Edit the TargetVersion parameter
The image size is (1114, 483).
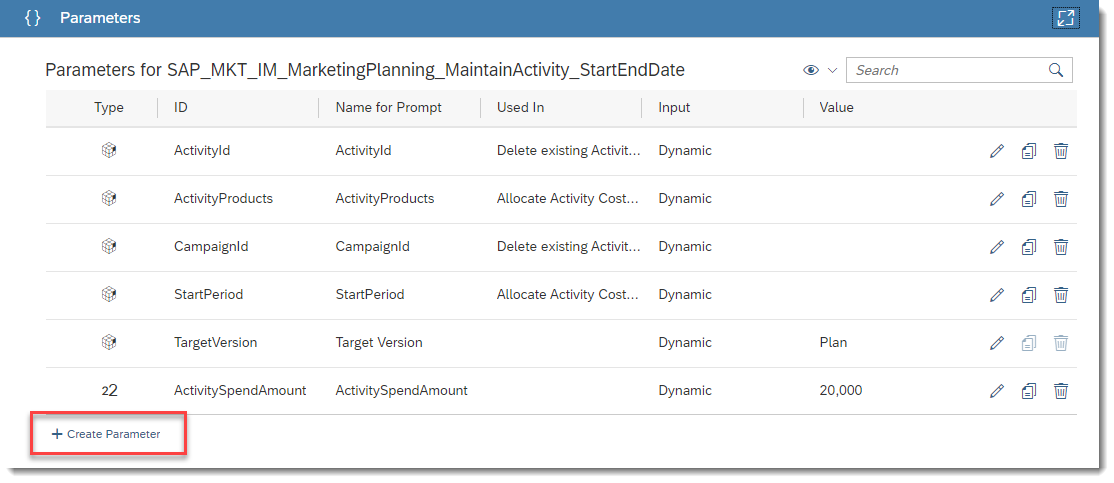tap(997, 343)
